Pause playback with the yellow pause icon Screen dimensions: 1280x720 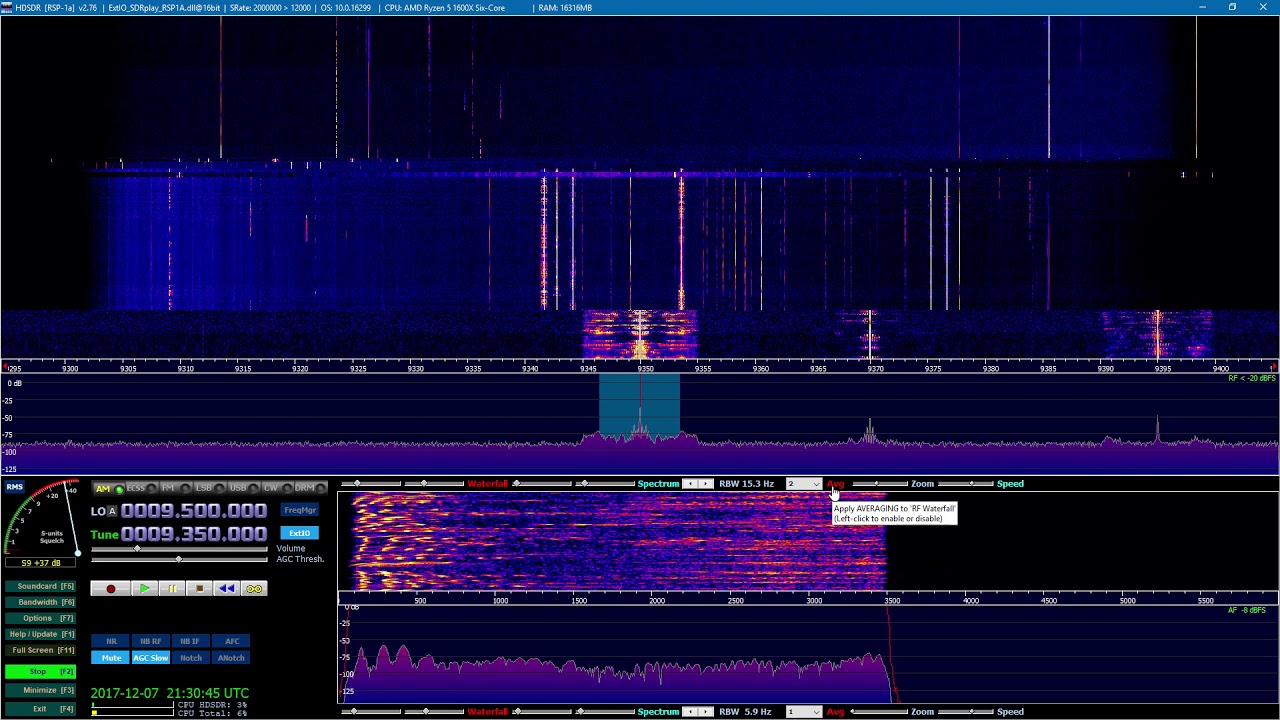point(172,589)
